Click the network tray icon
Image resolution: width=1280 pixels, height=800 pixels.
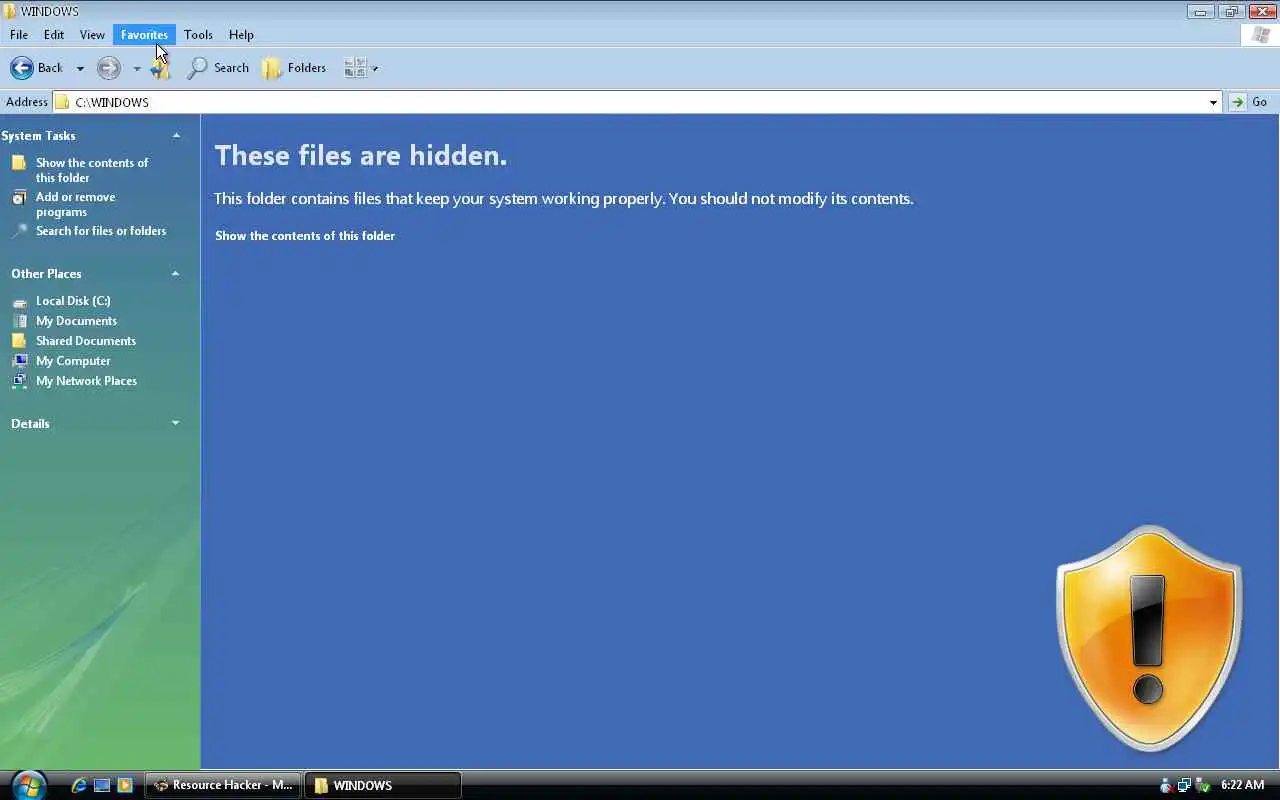1184,786
